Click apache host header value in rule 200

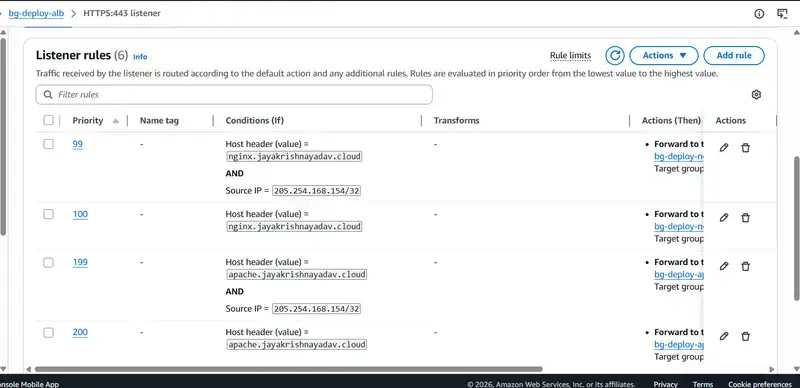click(296, 344)
